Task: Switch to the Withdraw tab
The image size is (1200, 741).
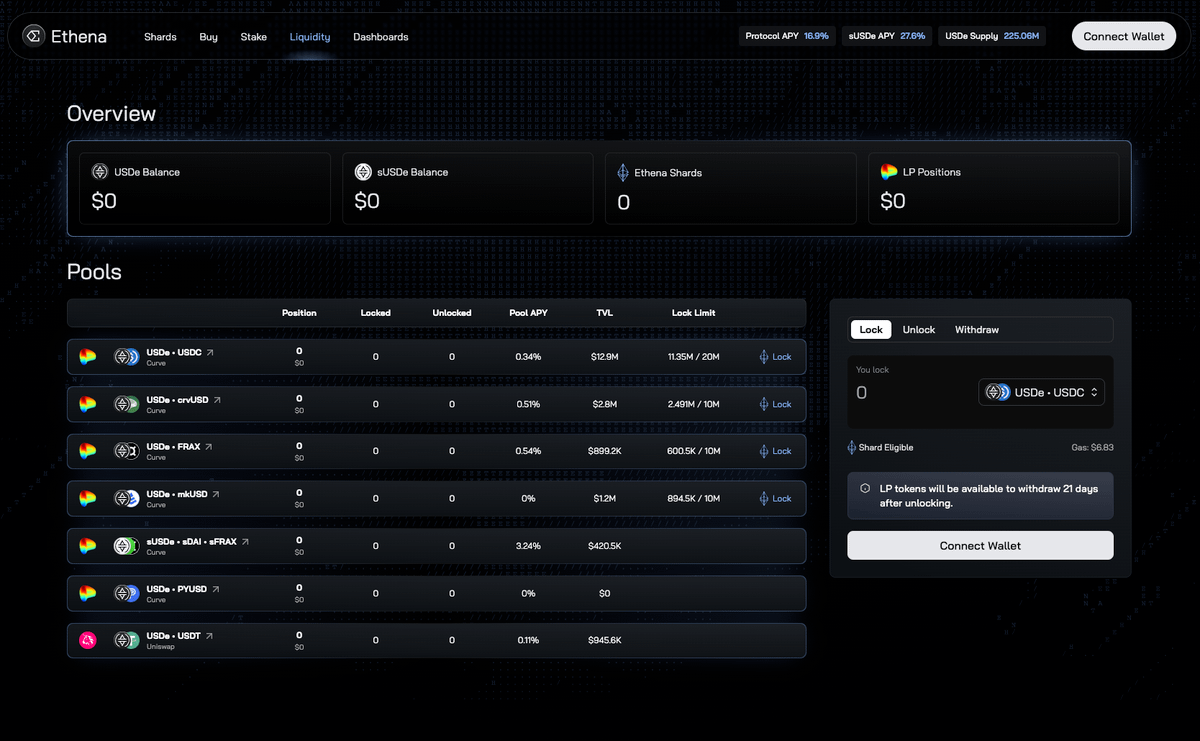Action: [x=977, y=329]
